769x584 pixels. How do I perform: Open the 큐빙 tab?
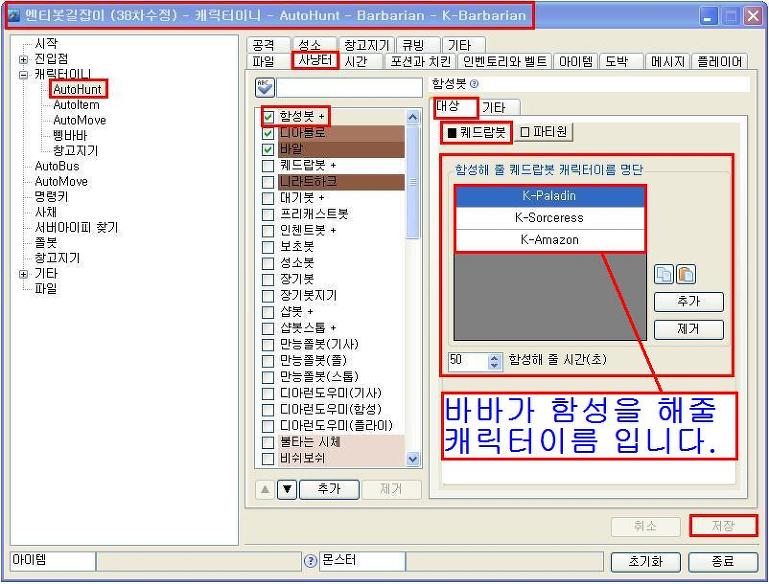click(417, 45)
